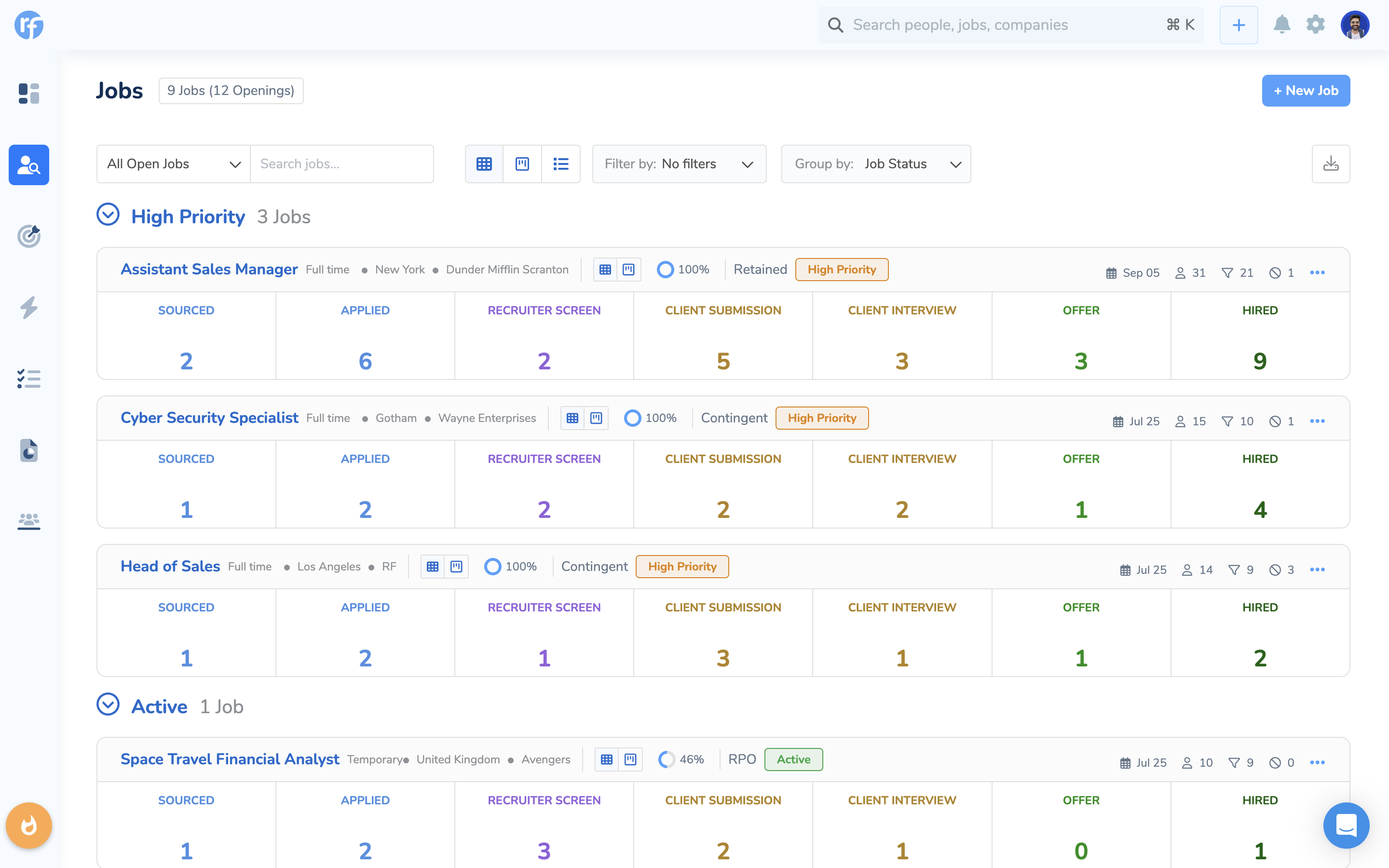
Task: Click the Recruiterflow logo
Action: pyautogui.click(x=29, y=25)
